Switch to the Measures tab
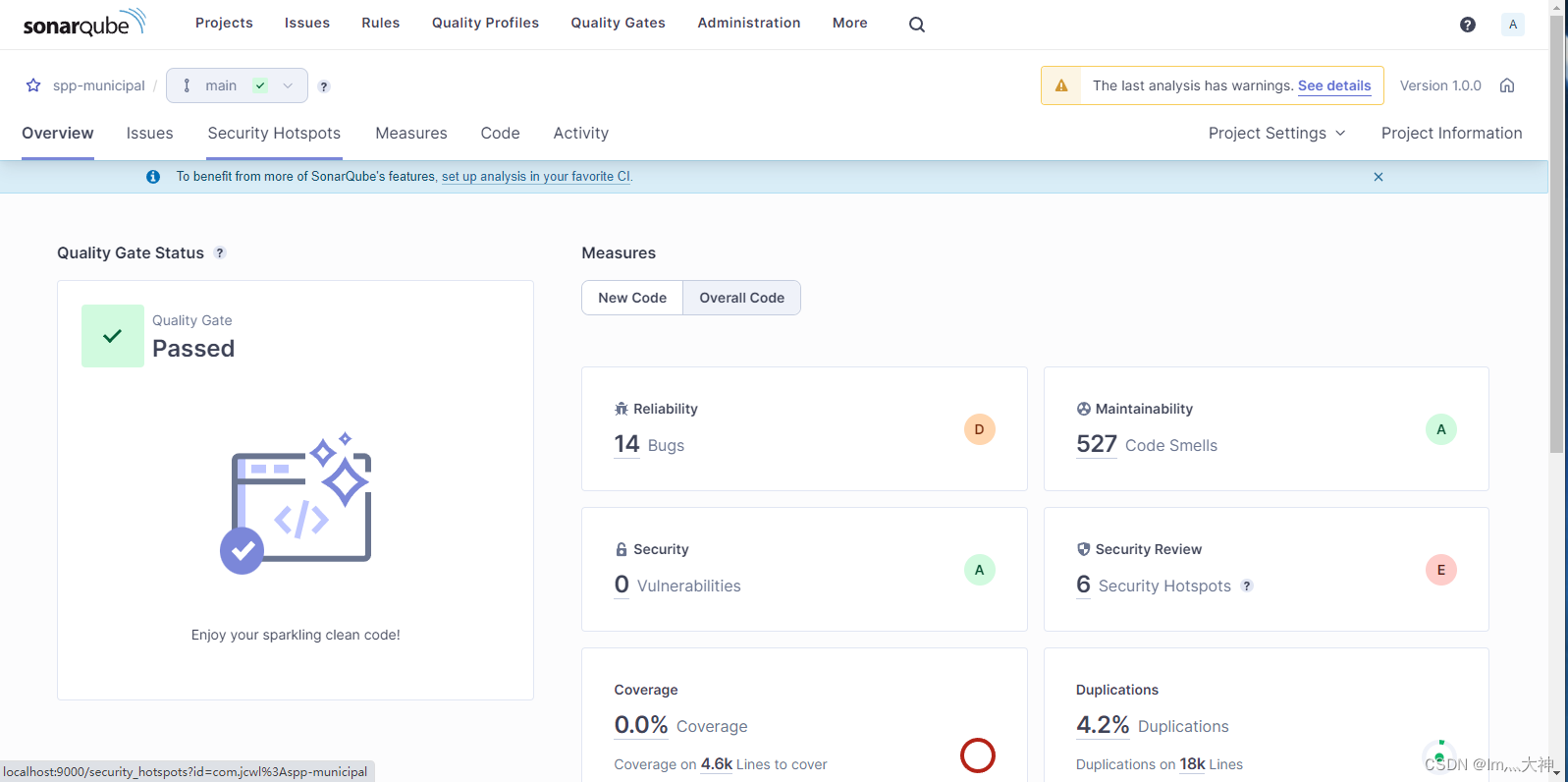 (411, 133)
